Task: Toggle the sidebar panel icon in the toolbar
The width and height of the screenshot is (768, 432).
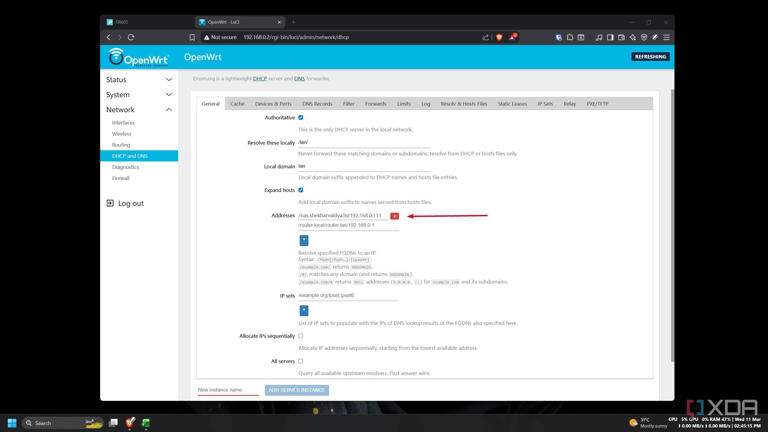Action: pos(610,37)
